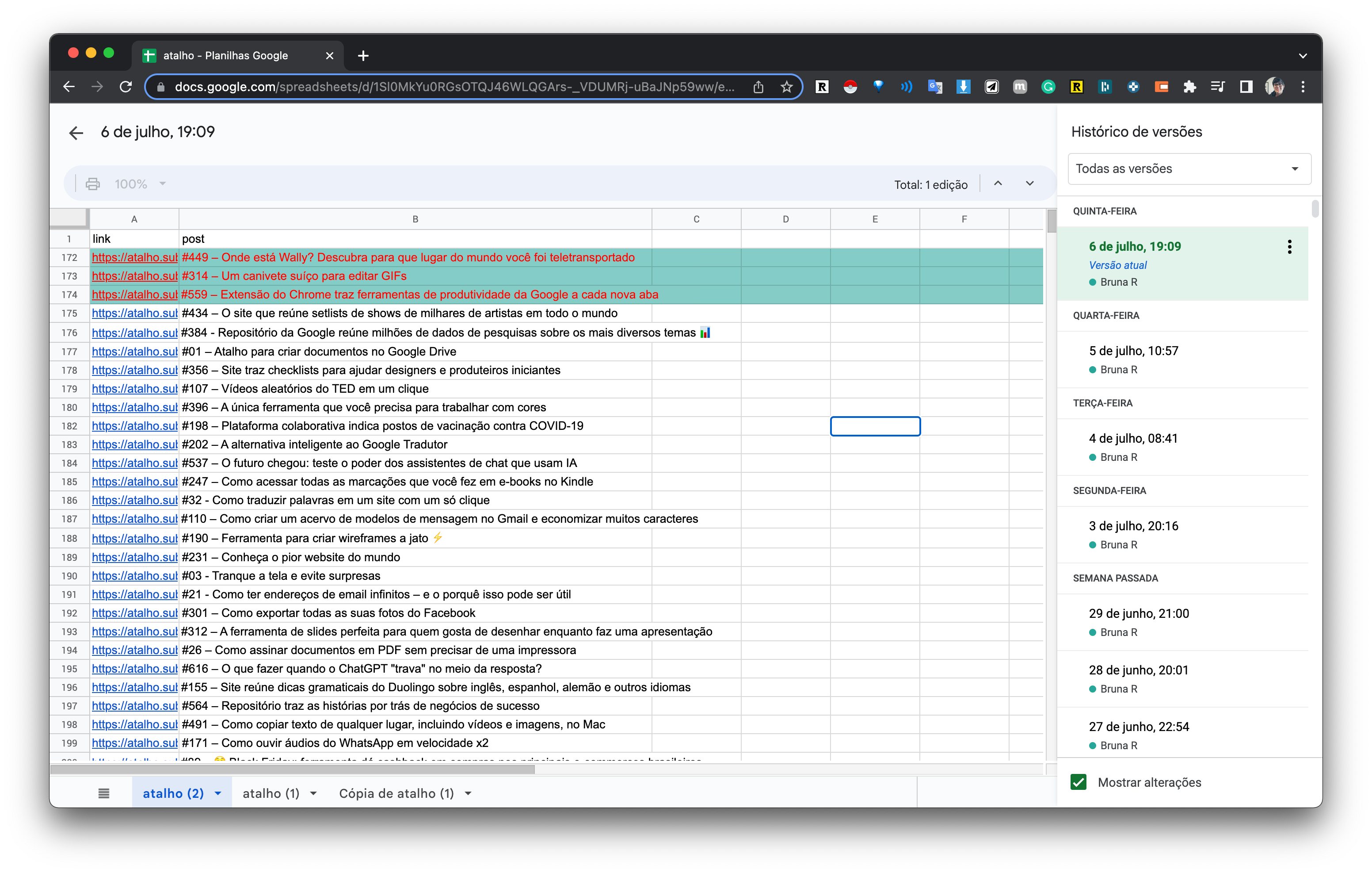1372x873 pixels.
Task: Open the blue download arrow extension
Action: pyautogui.click(x=964, y=87)
